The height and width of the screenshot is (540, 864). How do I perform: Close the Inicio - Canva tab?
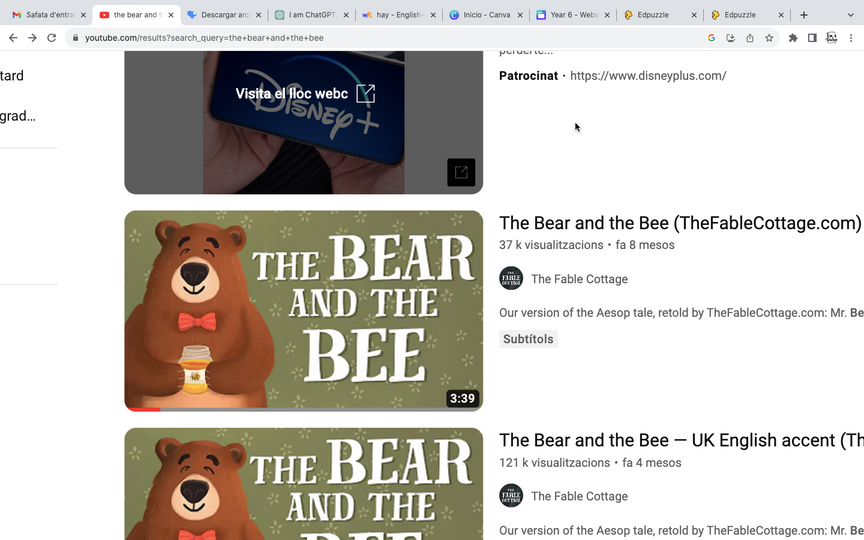(520, 15)
